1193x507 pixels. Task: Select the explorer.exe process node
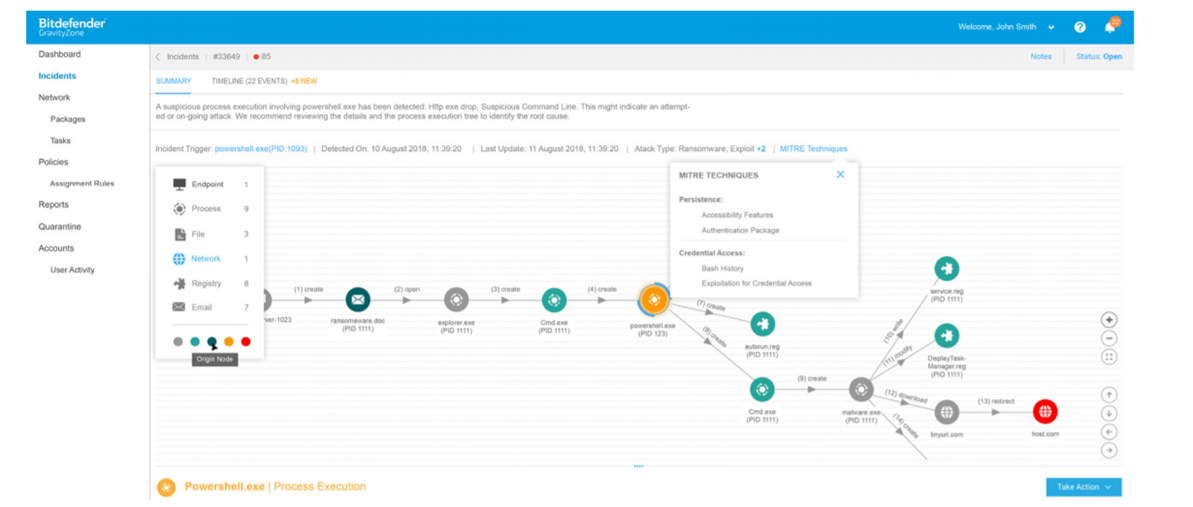457,300
